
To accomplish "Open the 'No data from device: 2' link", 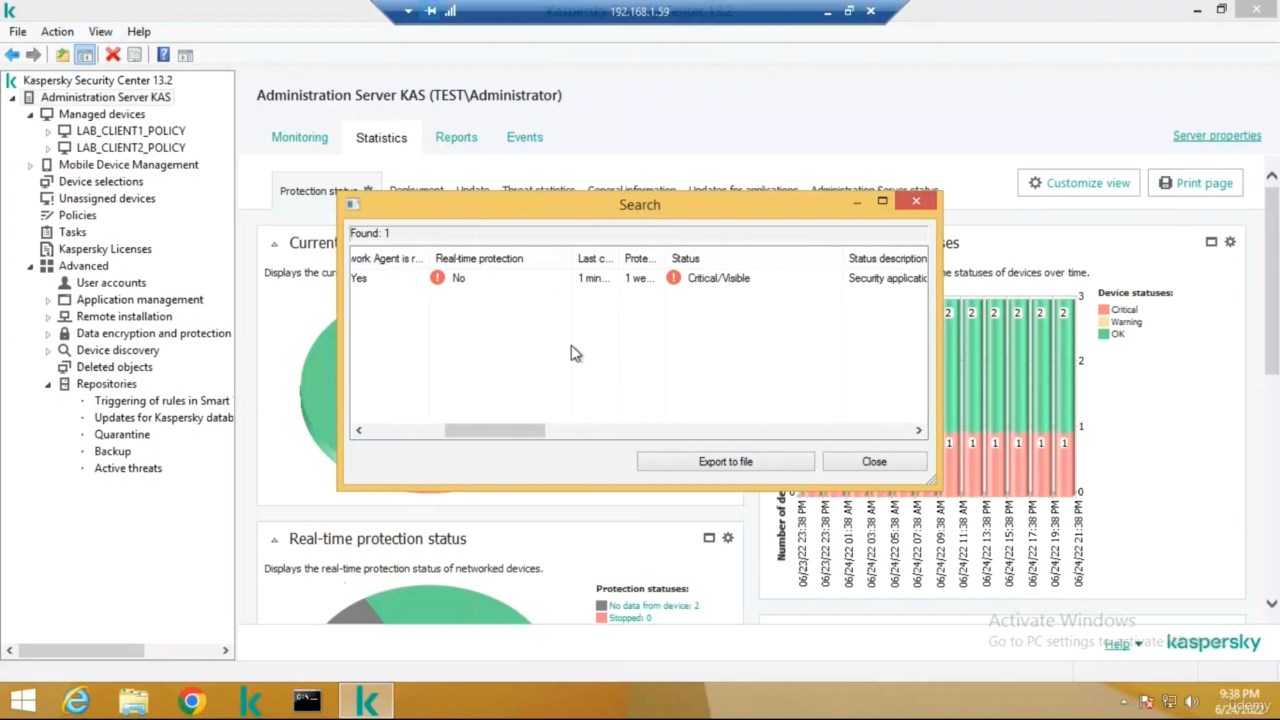I will pyautogui.click(x=654, y=606).
